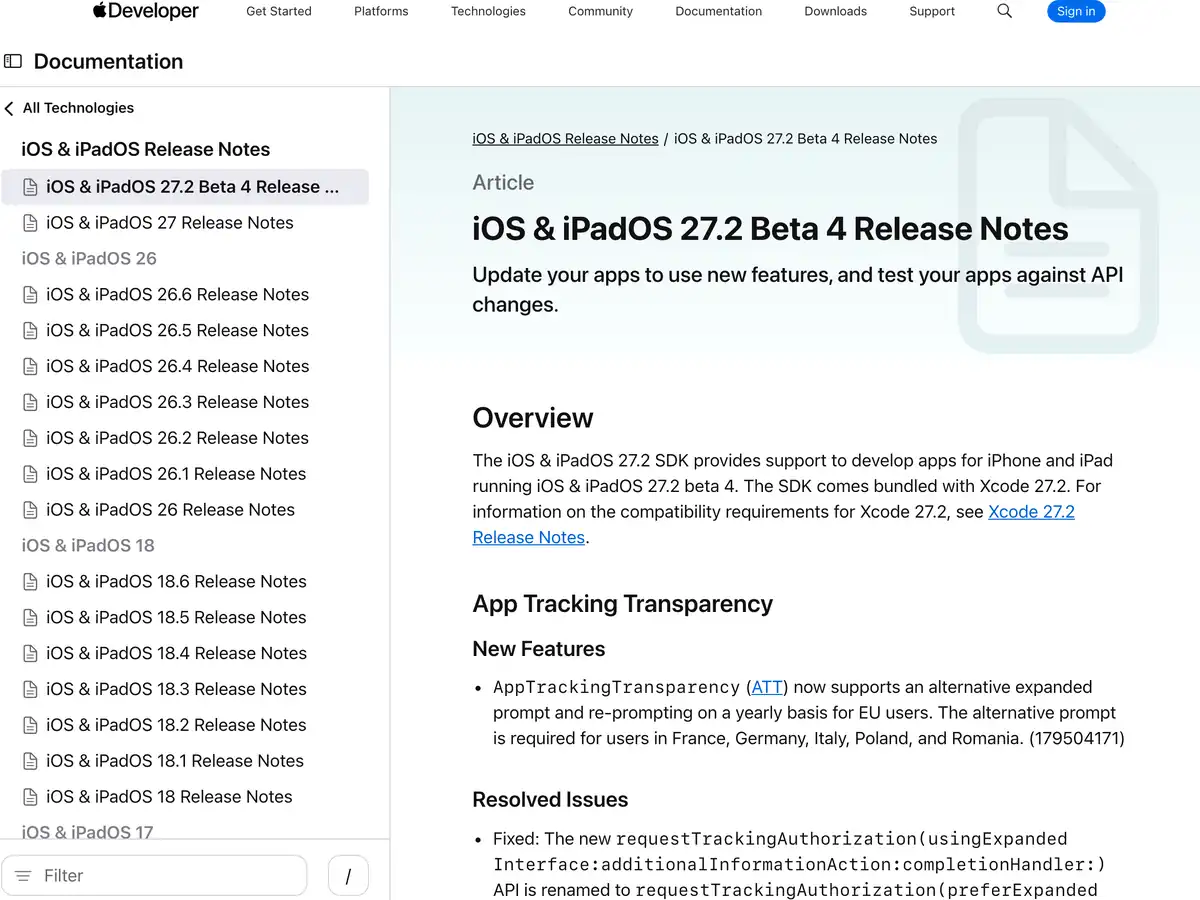The height and width of the screenshot is (900, 1200).
Task: Click document icon beside 26.4 Release Notes
Action: (x=30, y=367)
